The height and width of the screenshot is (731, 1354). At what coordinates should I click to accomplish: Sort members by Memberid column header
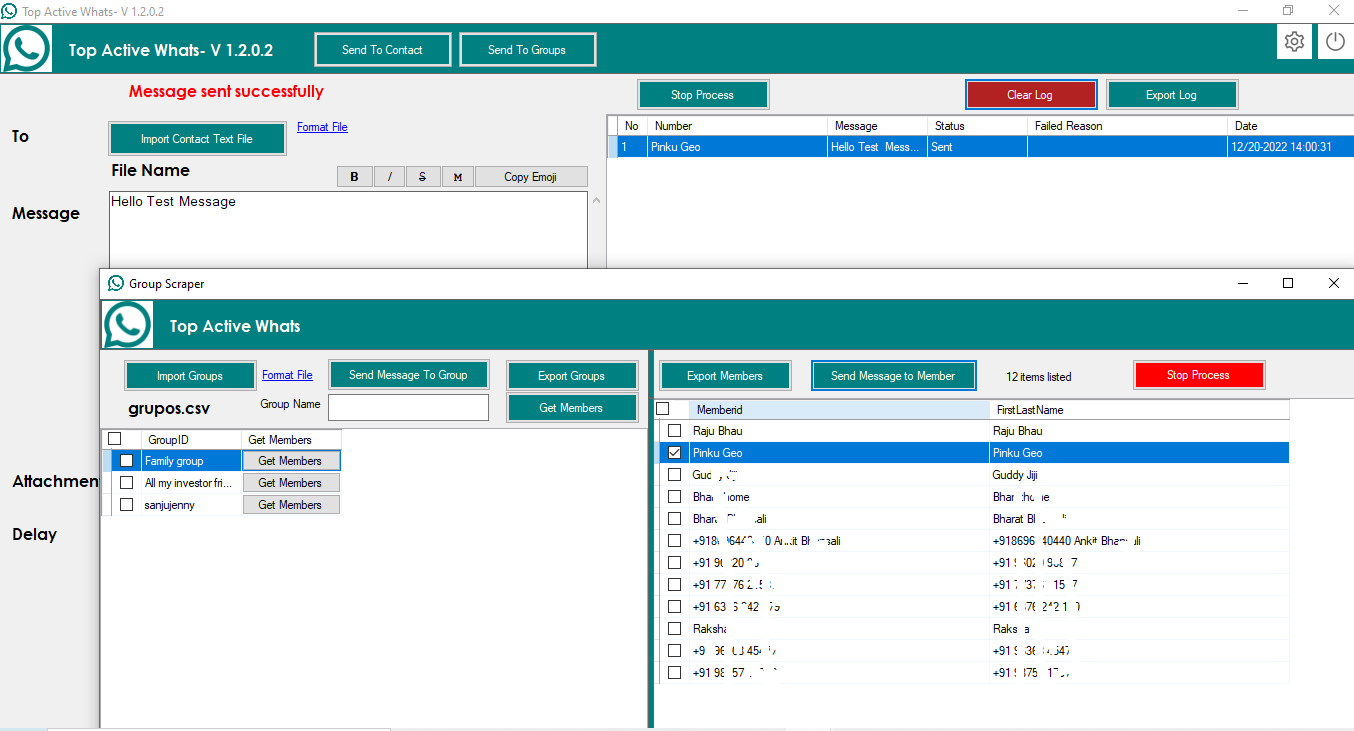tap(839, 410)
